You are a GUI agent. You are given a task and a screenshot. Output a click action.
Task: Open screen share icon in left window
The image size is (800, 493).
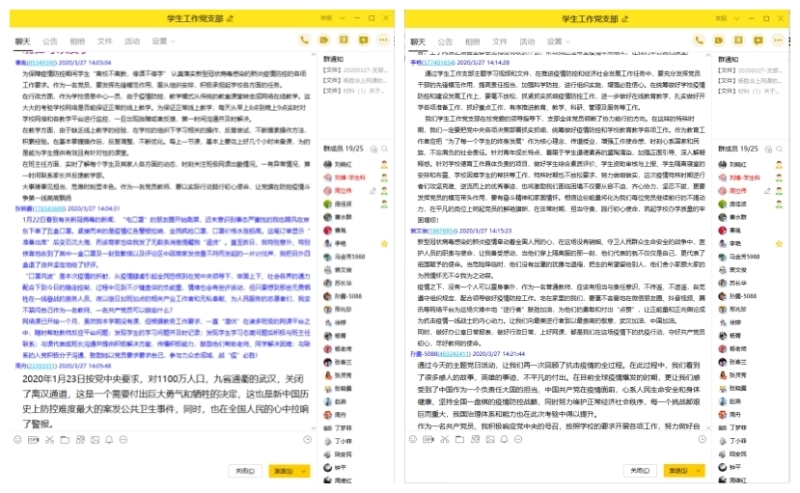pyautogui.click(x=344, y=40)
